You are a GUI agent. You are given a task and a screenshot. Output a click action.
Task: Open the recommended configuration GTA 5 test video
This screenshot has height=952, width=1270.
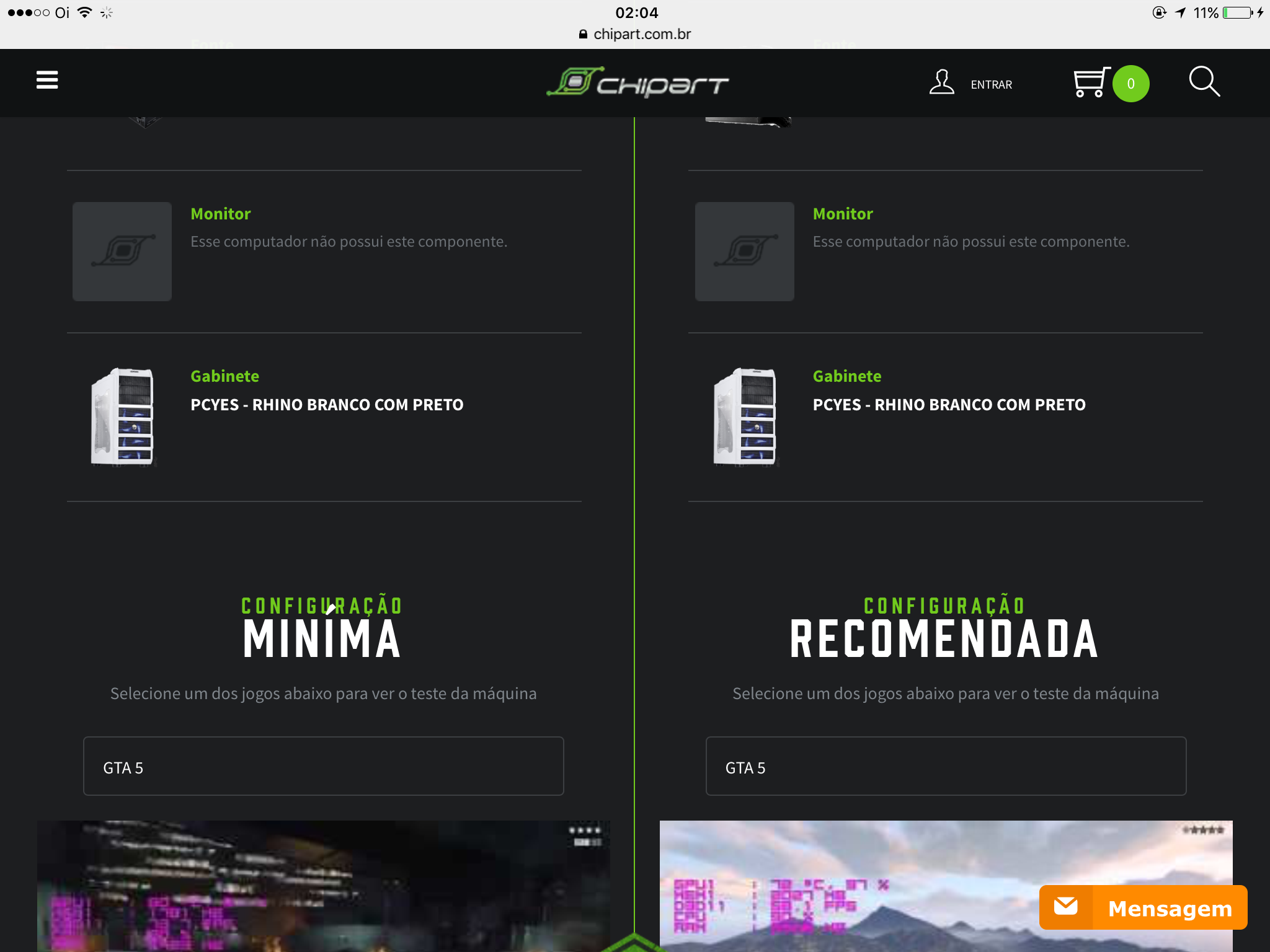tap(946, 886)
